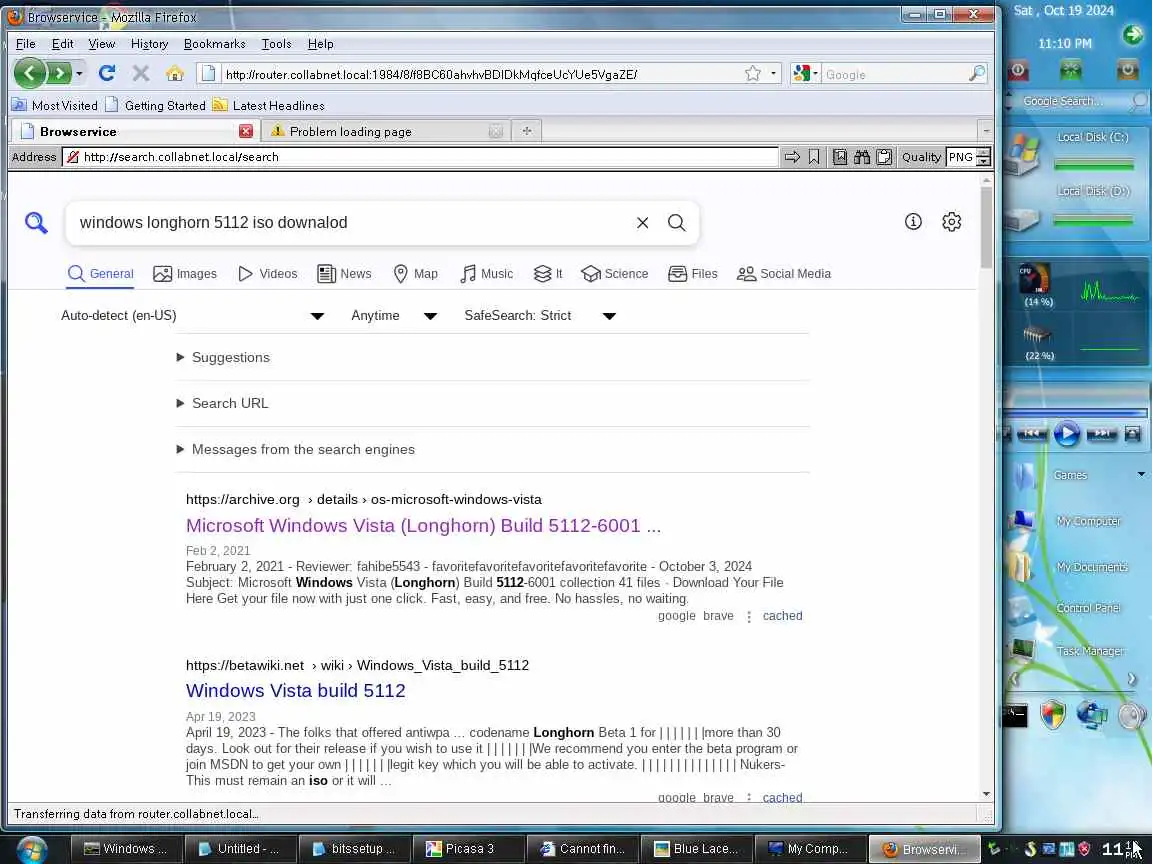
Task: Click the media player seek bar
Action: click(x=1076, y=413)
